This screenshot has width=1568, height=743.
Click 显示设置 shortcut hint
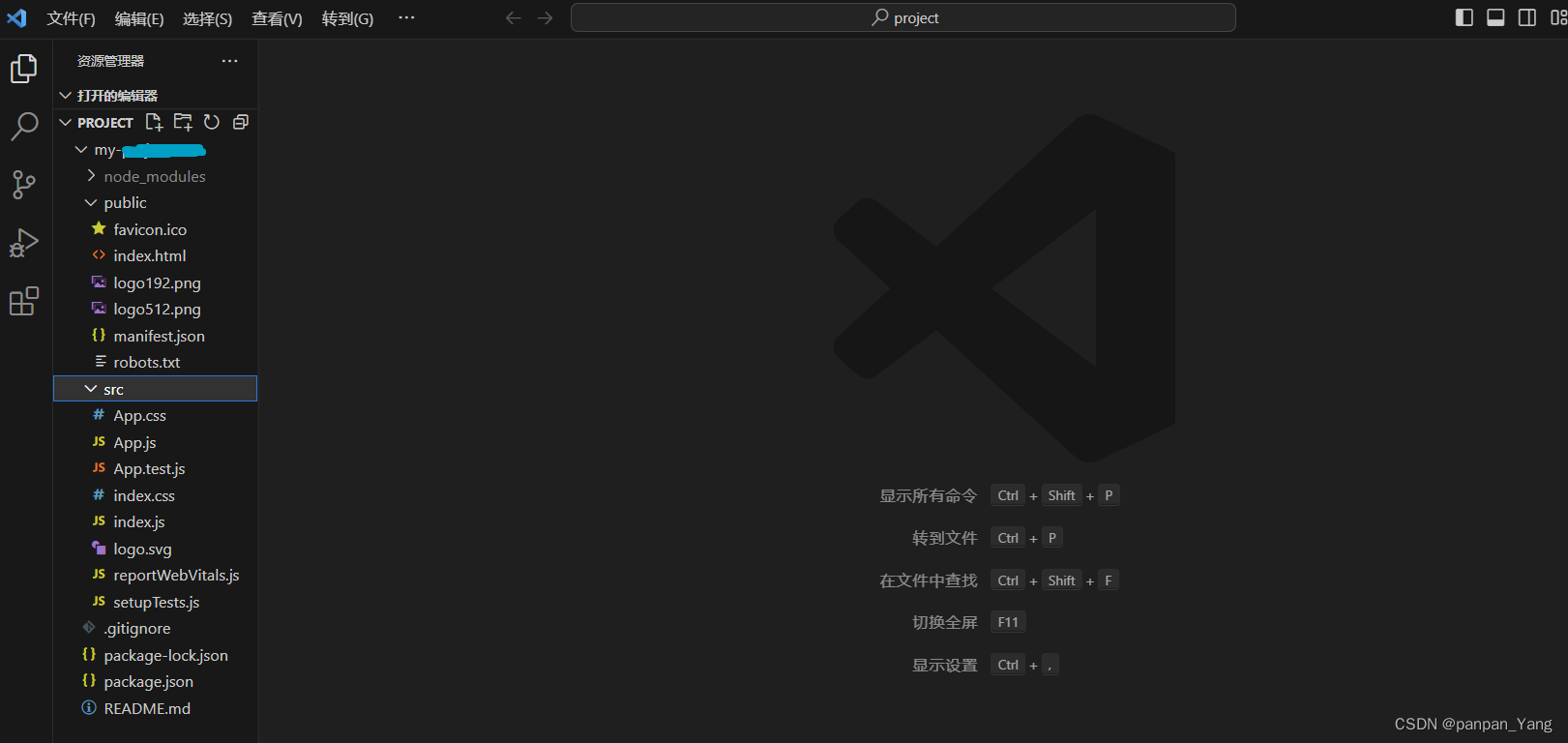point(945,665)
